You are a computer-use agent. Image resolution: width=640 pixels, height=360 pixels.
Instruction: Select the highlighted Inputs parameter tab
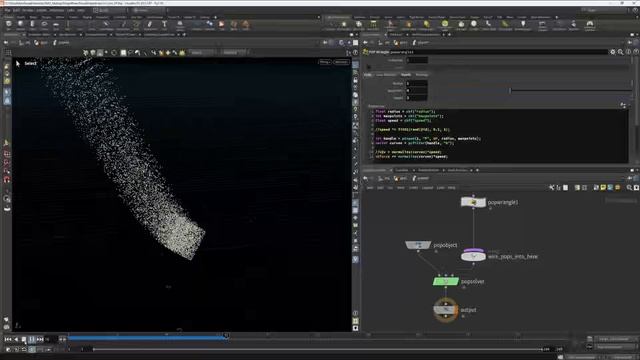tap(406, 75)
